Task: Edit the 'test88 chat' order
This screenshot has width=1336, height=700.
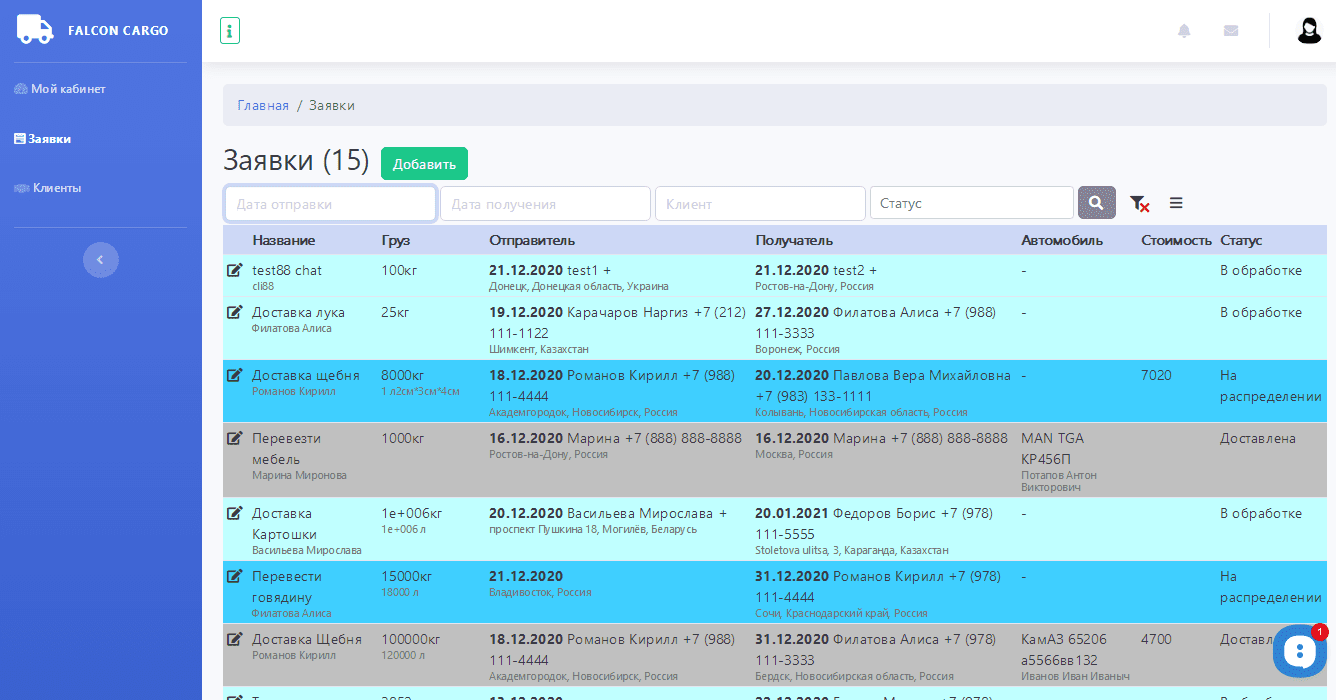Action: pyautogui.click(x=235, y=270)
